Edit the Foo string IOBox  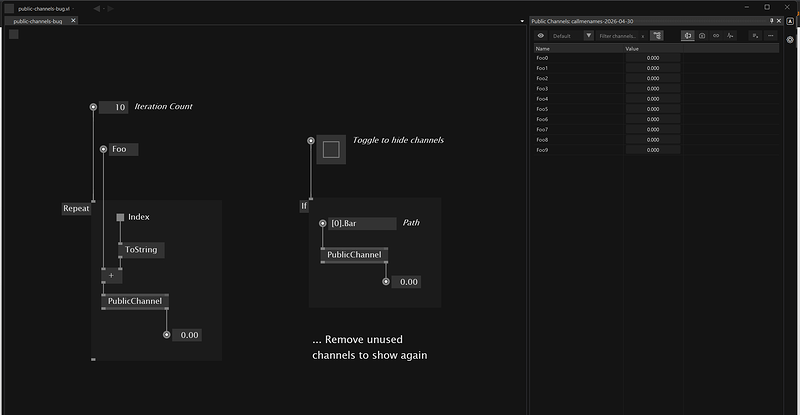(x=123, y=149)
